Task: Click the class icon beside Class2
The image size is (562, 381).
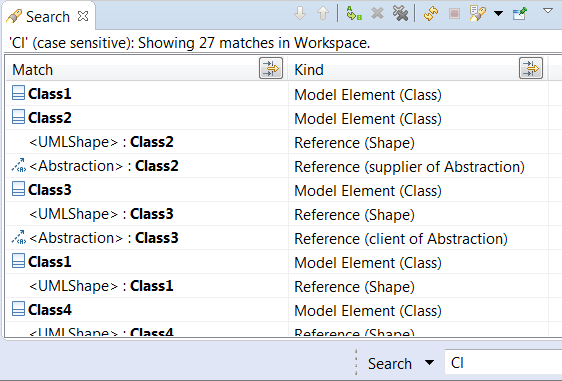Action: point(18,117)
